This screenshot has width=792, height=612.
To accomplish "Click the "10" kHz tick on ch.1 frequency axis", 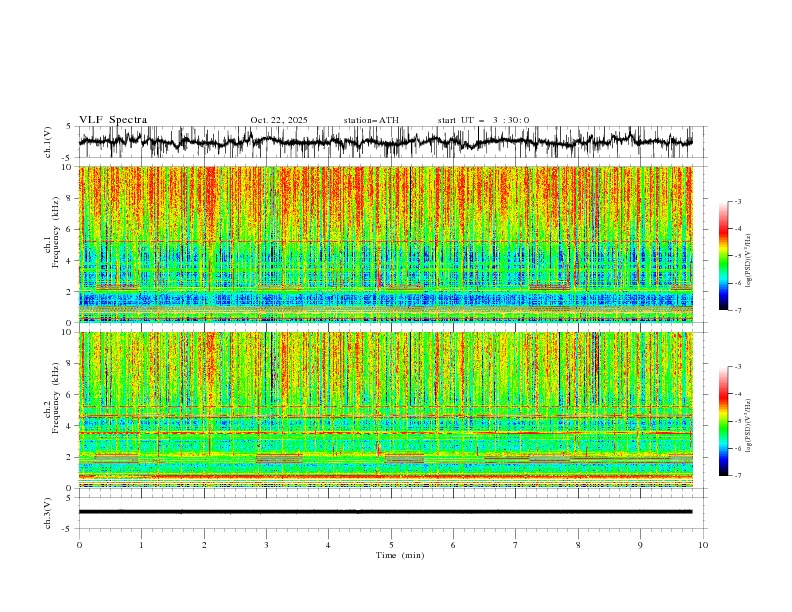I will [68, 167].
